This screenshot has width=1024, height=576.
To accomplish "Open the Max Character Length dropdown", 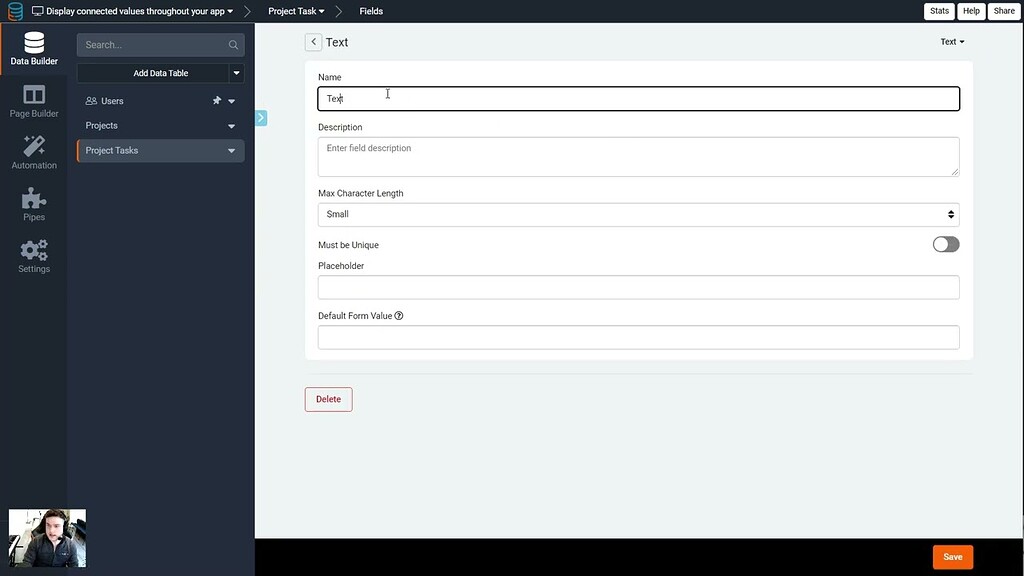I will [637, 214].
